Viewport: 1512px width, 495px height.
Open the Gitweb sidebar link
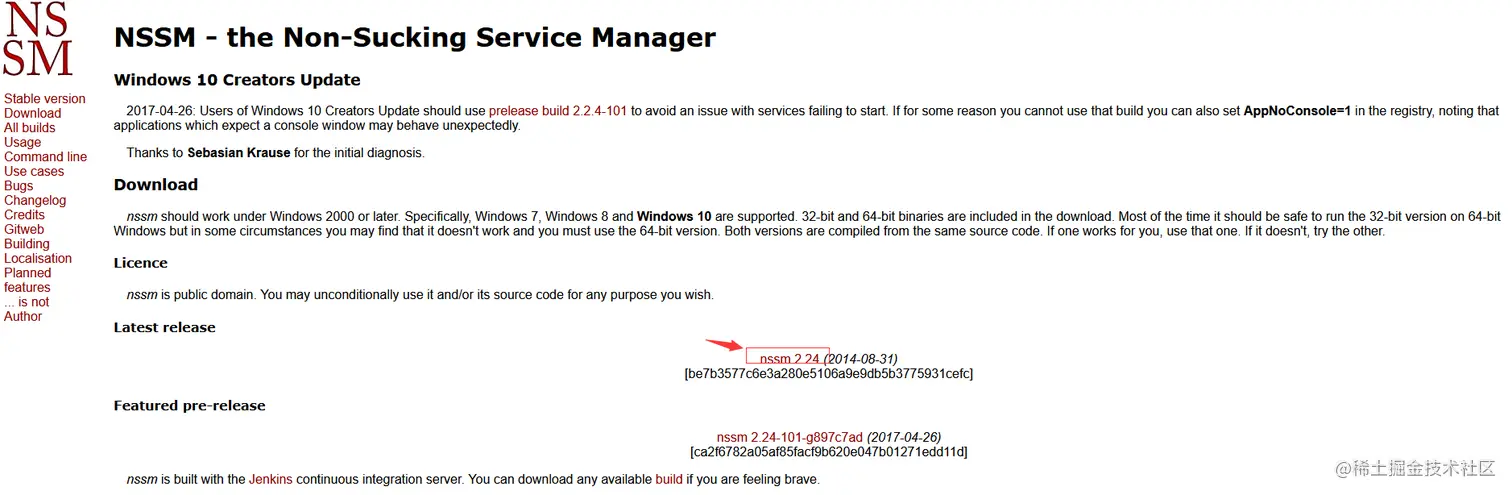24,229
